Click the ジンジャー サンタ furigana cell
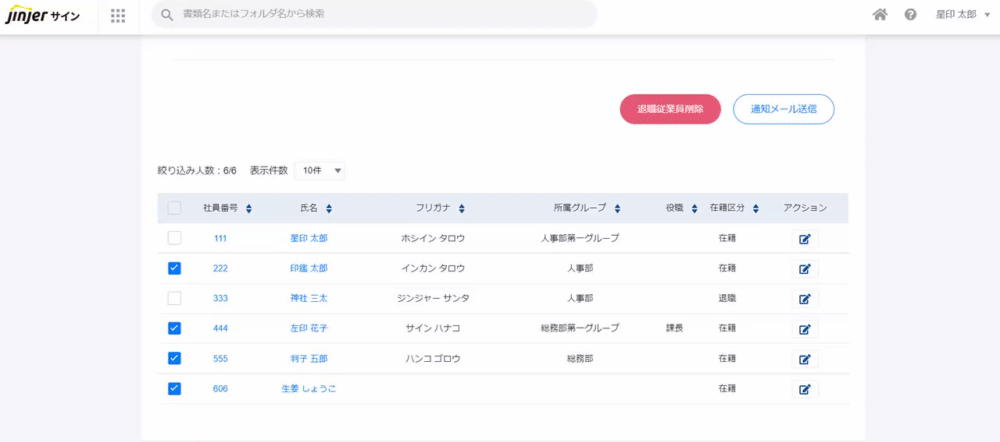The width and height of the screenshot is (1000, 442). (433, 298)
